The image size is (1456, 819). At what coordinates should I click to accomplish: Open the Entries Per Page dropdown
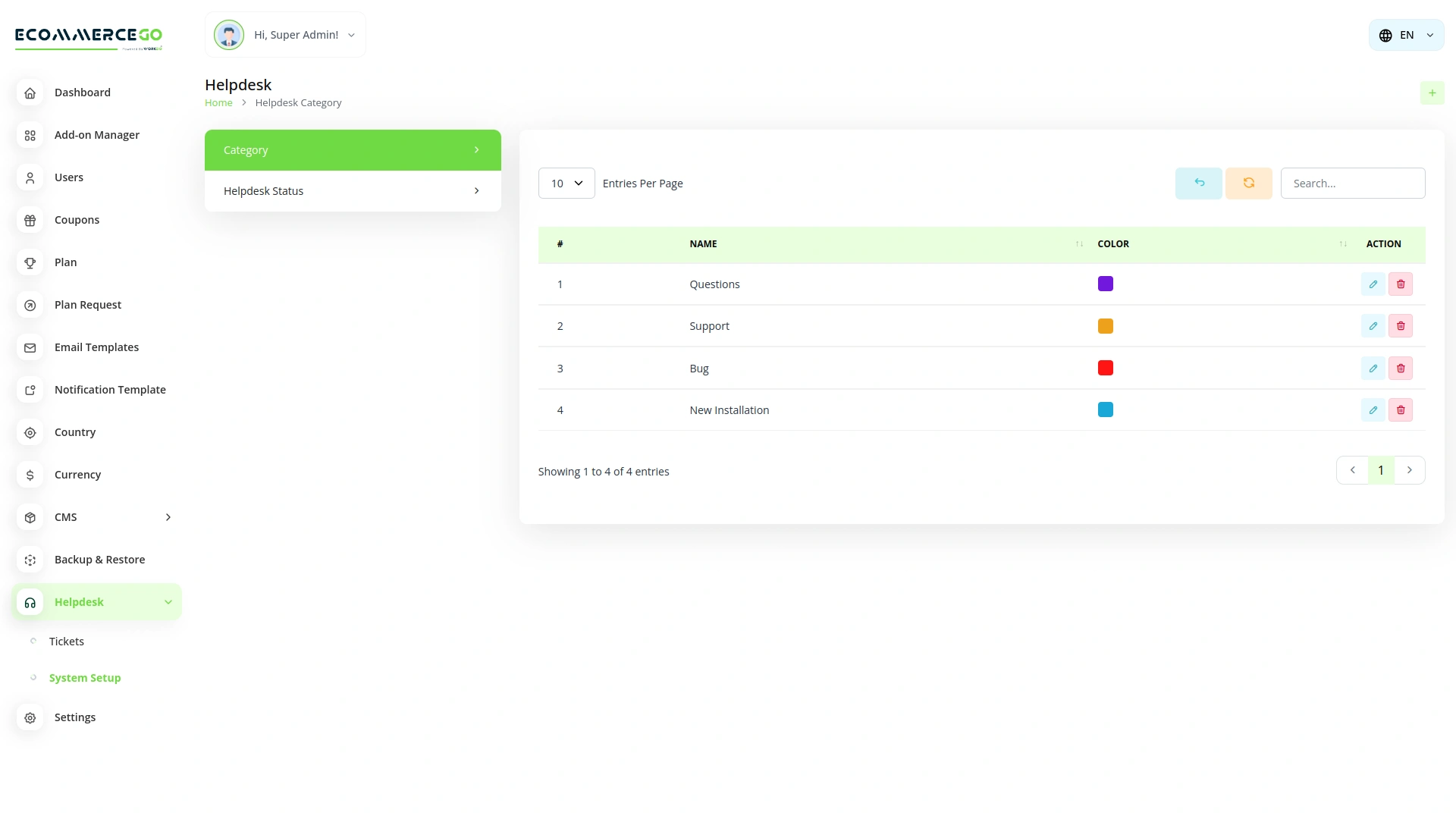coord(566,183)
